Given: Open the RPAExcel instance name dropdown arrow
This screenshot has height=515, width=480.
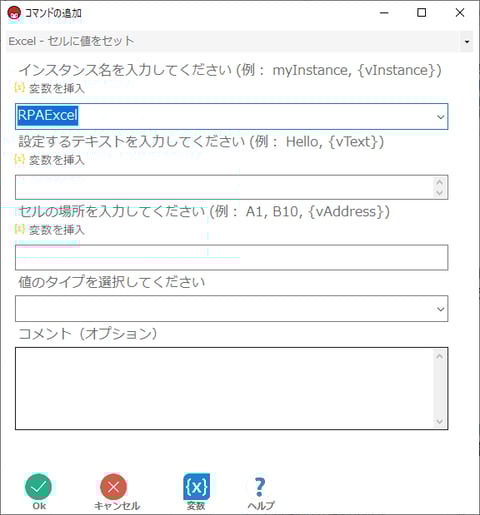Looking at the screenshot, I should (440, 117).
